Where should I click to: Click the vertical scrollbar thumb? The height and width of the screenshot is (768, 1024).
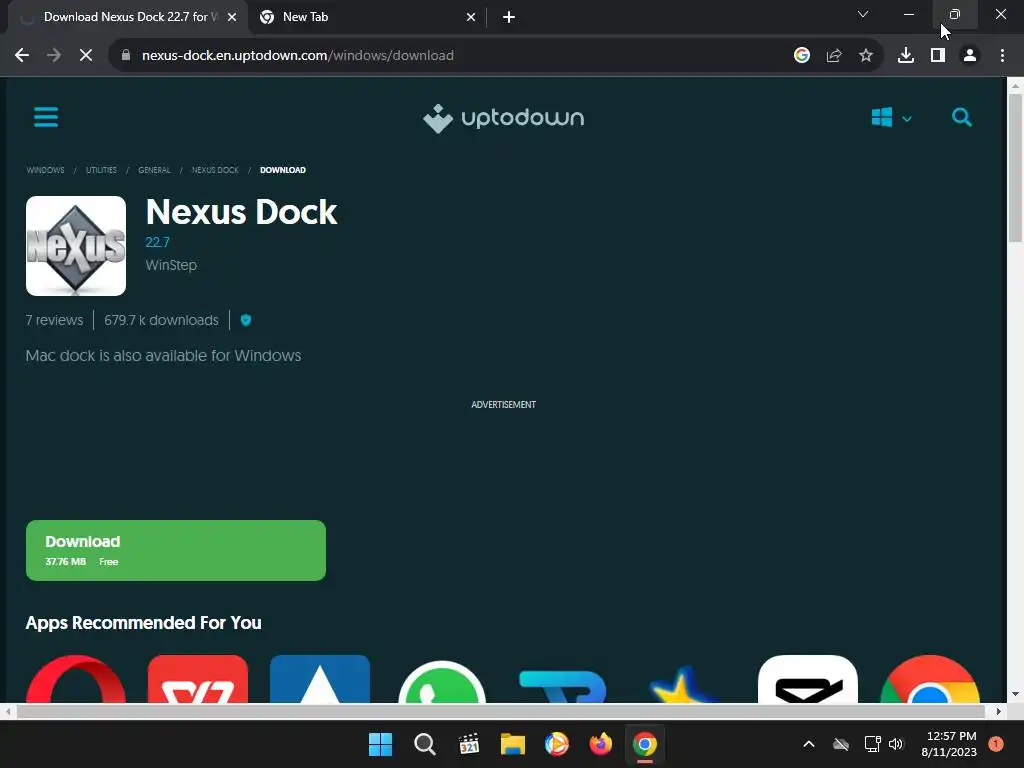tap(1015, 168)
